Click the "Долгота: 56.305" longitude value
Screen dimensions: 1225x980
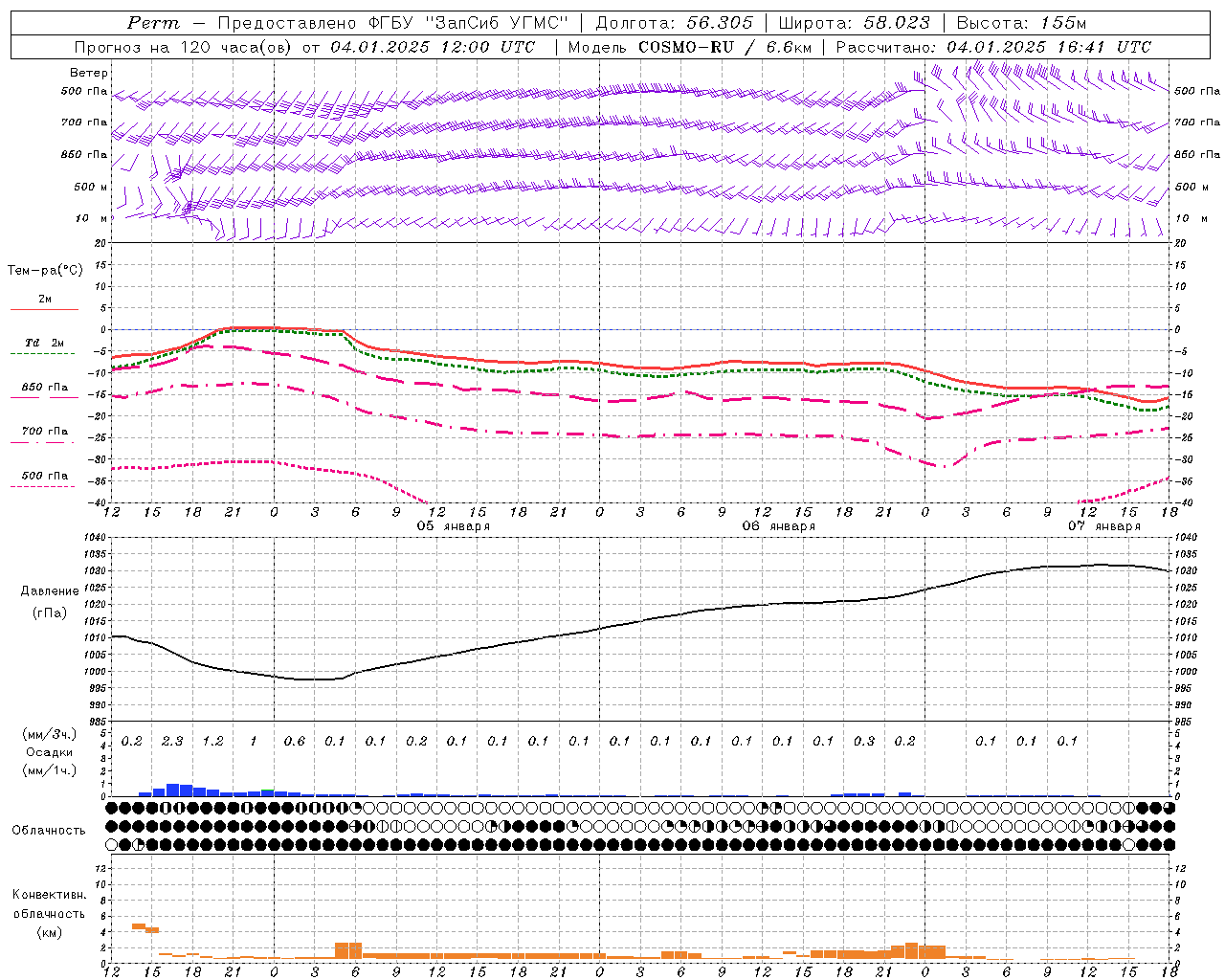[674, 23]
